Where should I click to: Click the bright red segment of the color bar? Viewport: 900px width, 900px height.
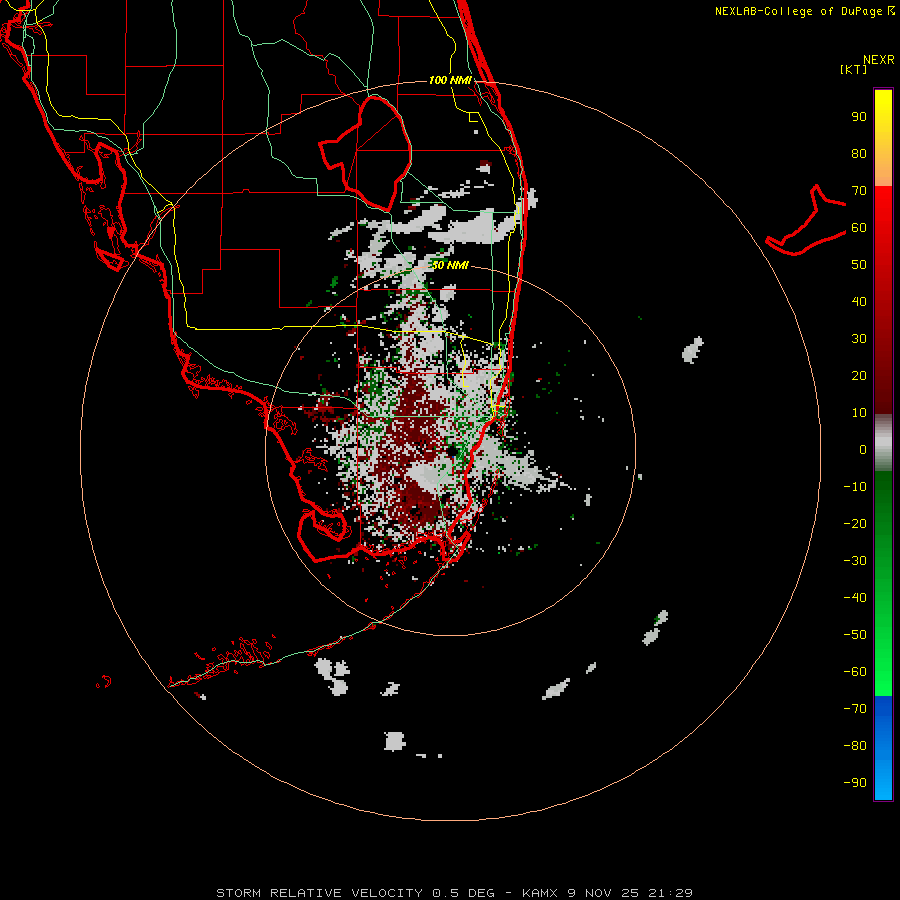pos(883,212)
